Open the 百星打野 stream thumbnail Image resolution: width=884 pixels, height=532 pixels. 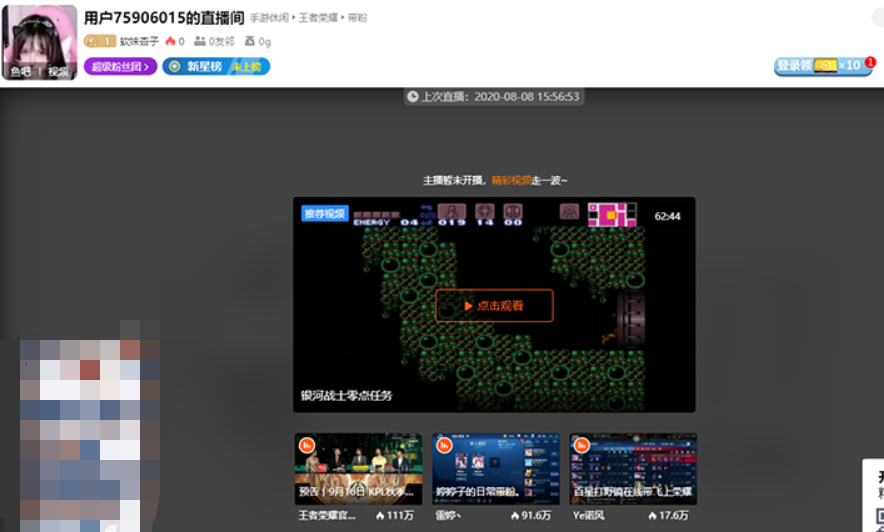click(633, 469)
